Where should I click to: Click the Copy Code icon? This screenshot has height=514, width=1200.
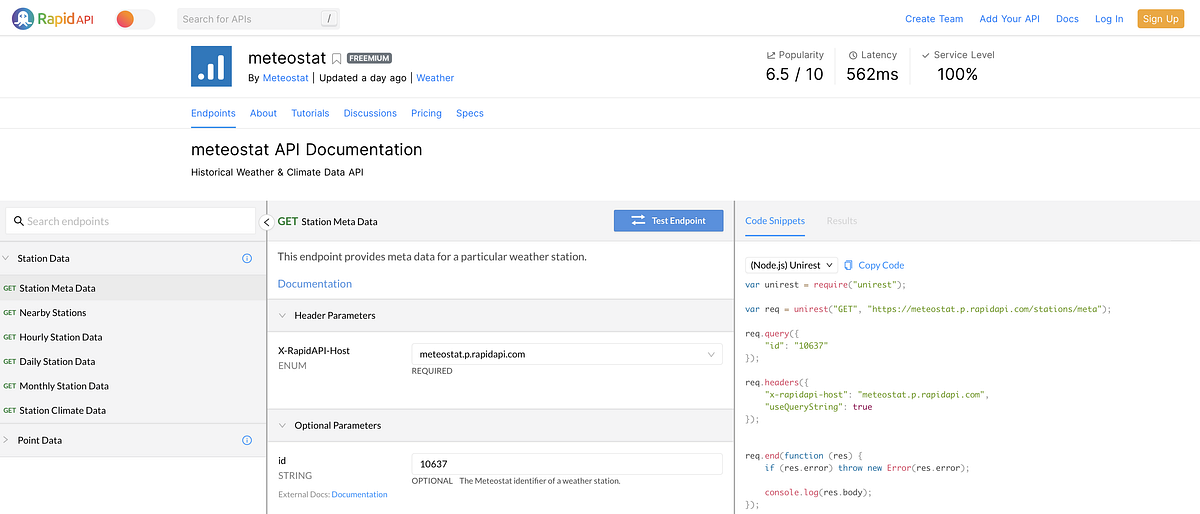pyautogui.click(x=848, y=265)
